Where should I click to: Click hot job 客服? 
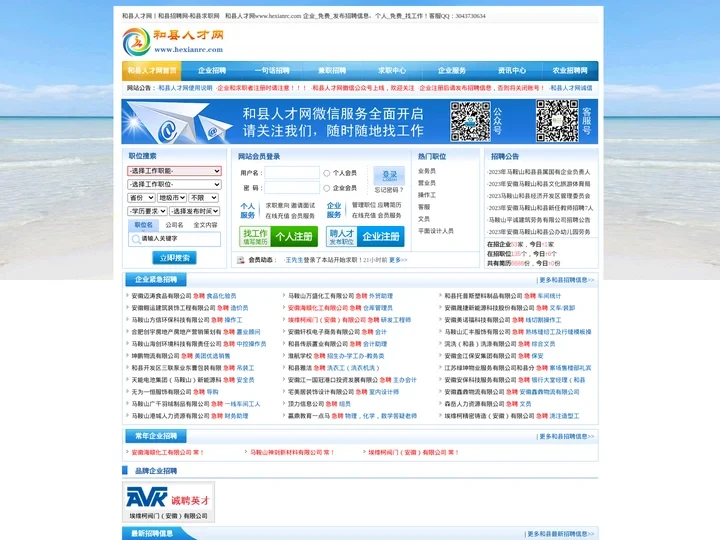pos(424,207)
